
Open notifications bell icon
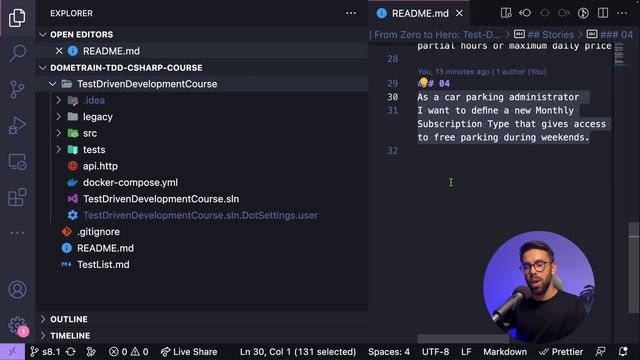pos(623,352)
